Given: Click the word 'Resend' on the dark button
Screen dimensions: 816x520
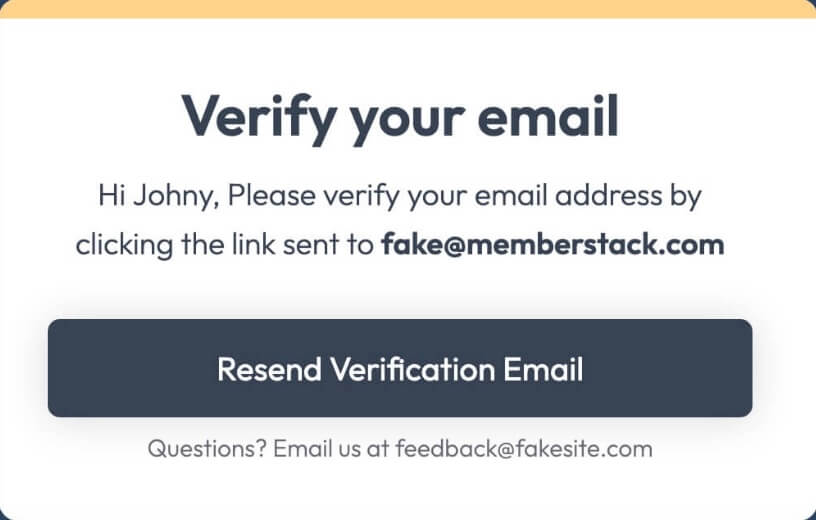Looking at the screenshot, I should (269, 369).
